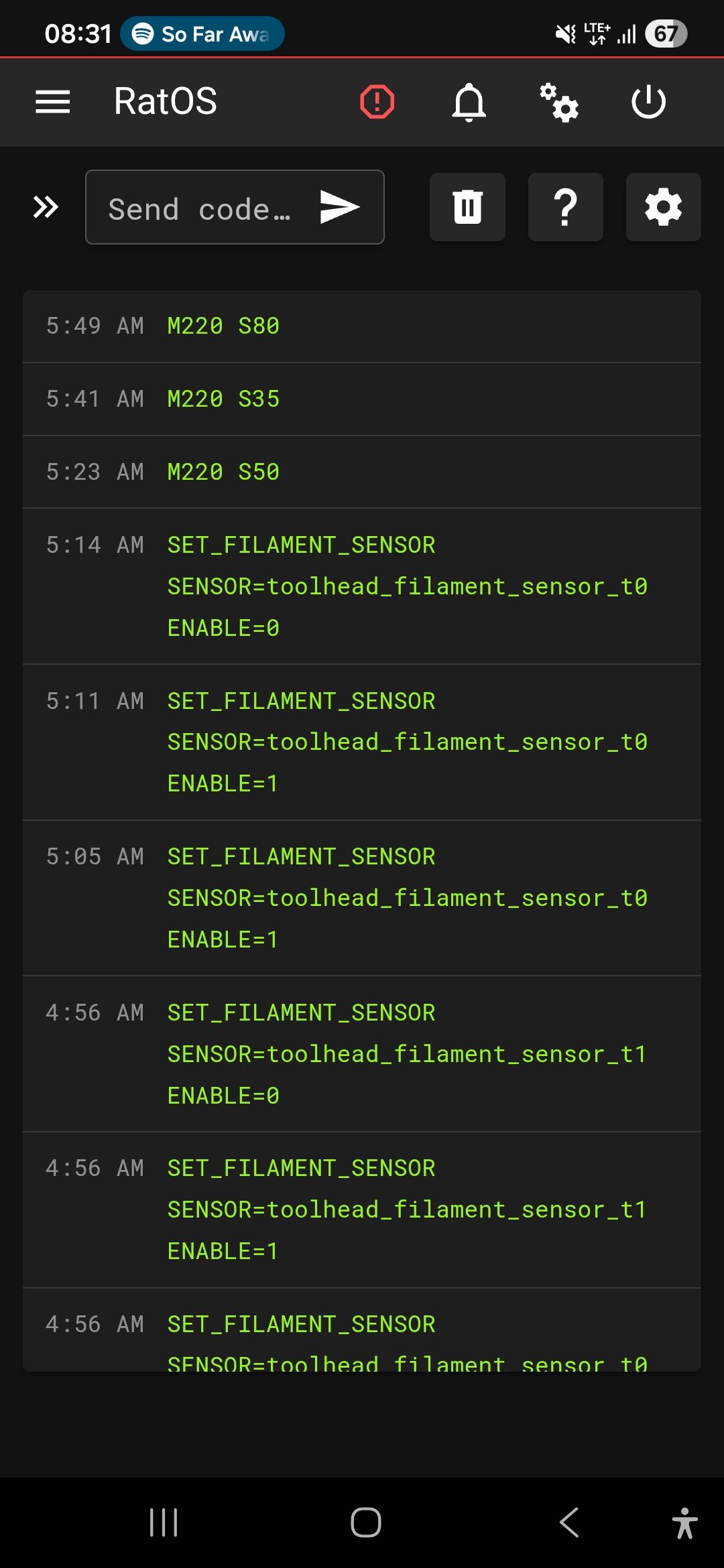Click the M220 S80 command
724x1568 pixels.
[223, 326]
